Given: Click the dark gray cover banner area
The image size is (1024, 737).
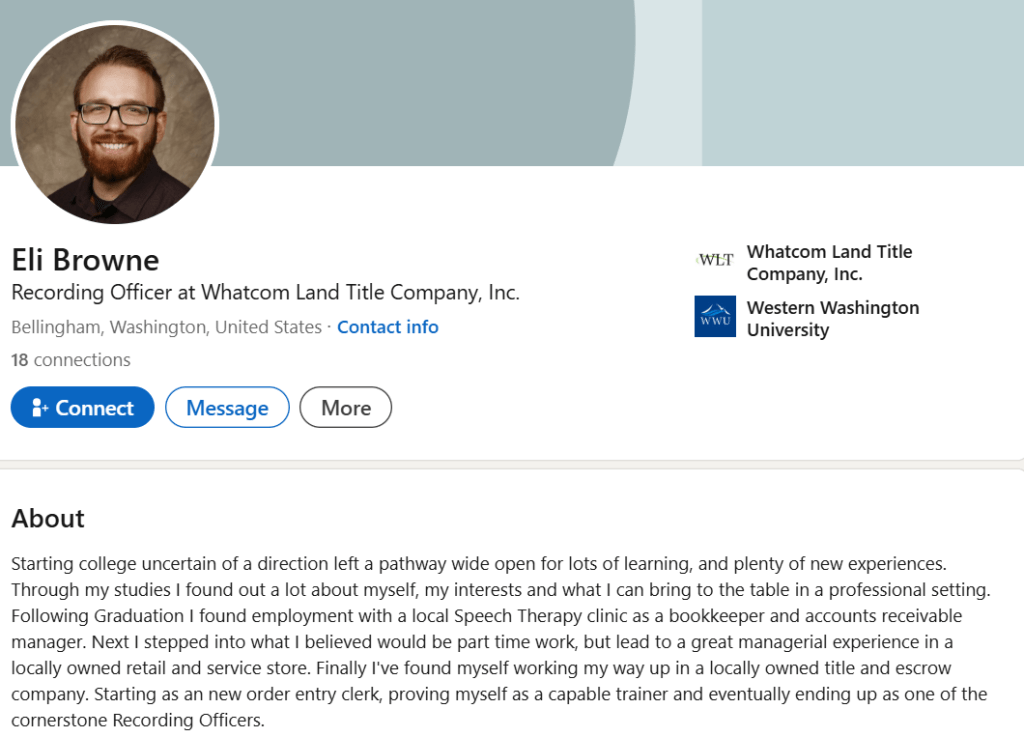Looking at the screenshot, I should 400,80.
